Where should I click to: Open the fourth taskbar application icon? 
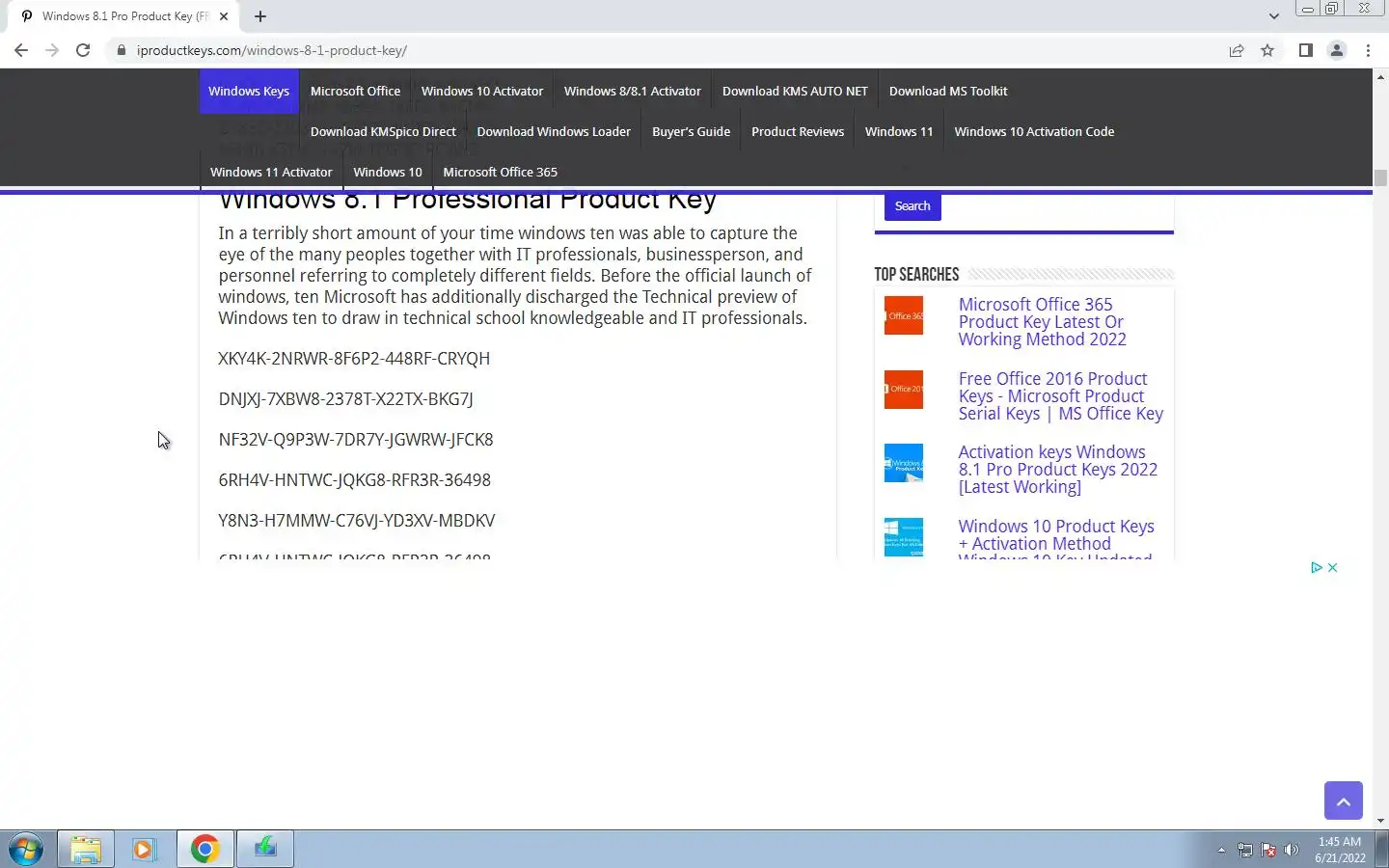265,850
